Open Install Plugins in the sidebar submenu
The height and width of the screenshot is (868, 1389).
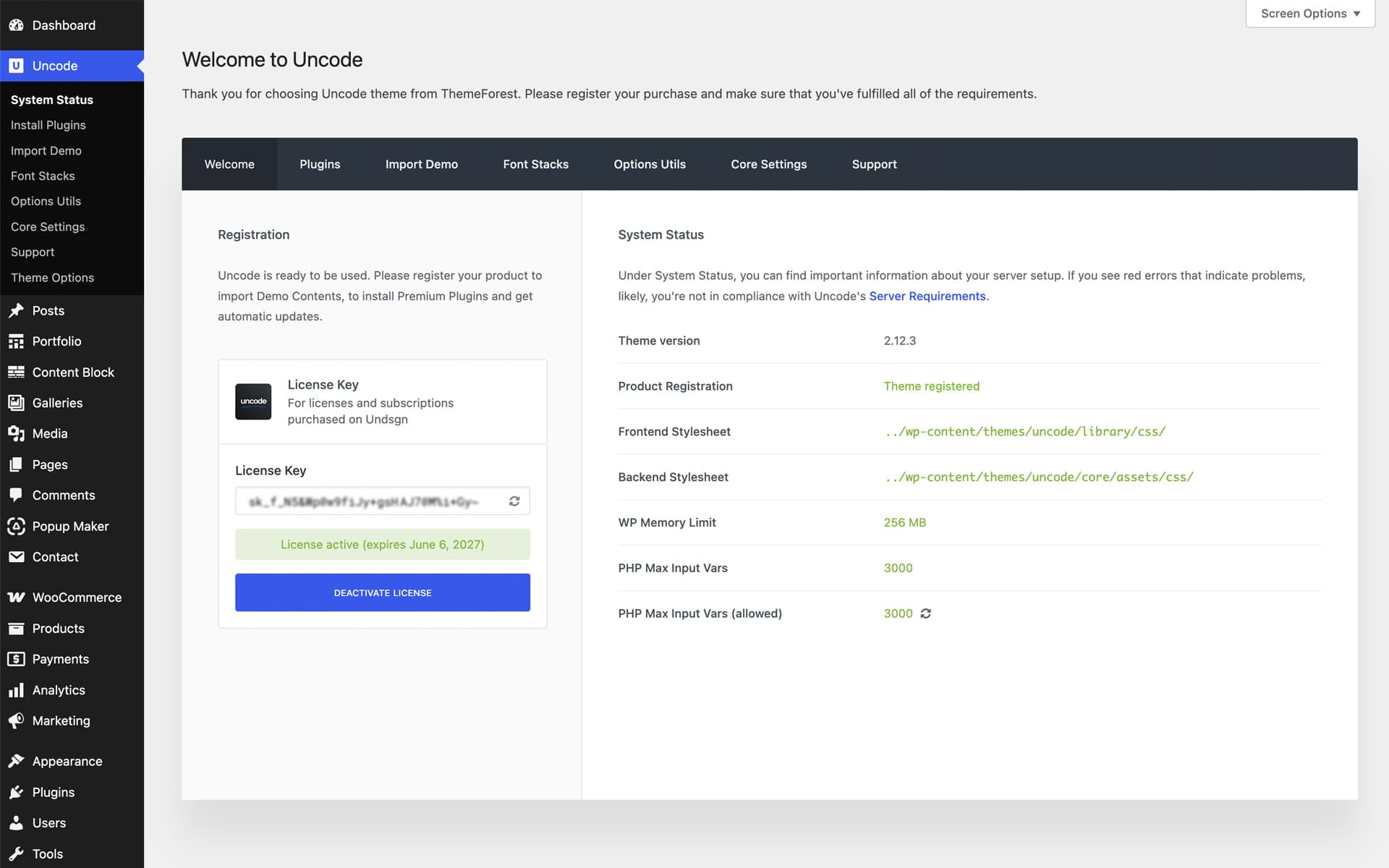[48, 125]
